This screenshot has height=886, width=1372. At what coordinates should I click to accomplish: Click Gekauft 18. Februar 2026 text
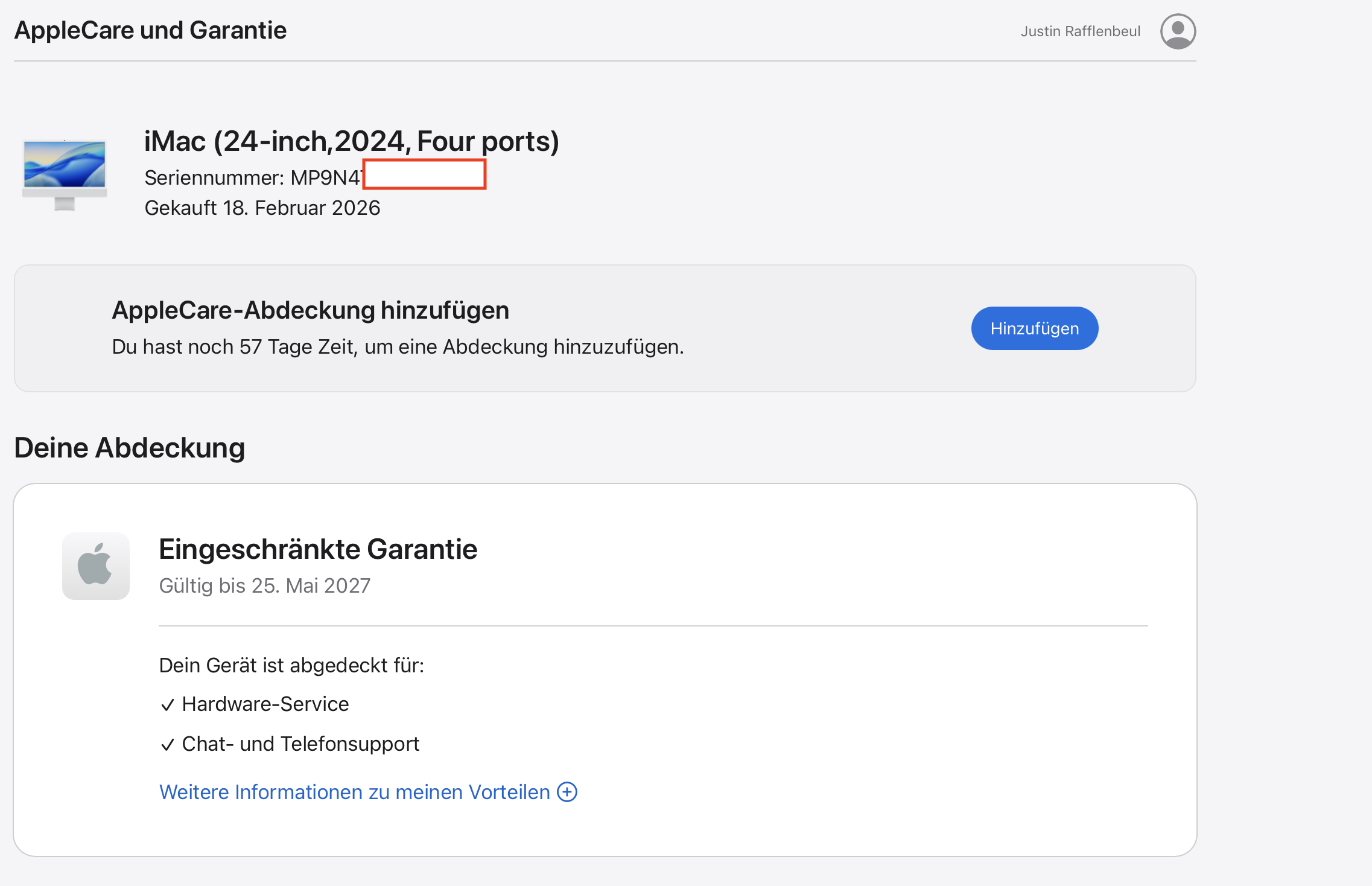(262, 208)
